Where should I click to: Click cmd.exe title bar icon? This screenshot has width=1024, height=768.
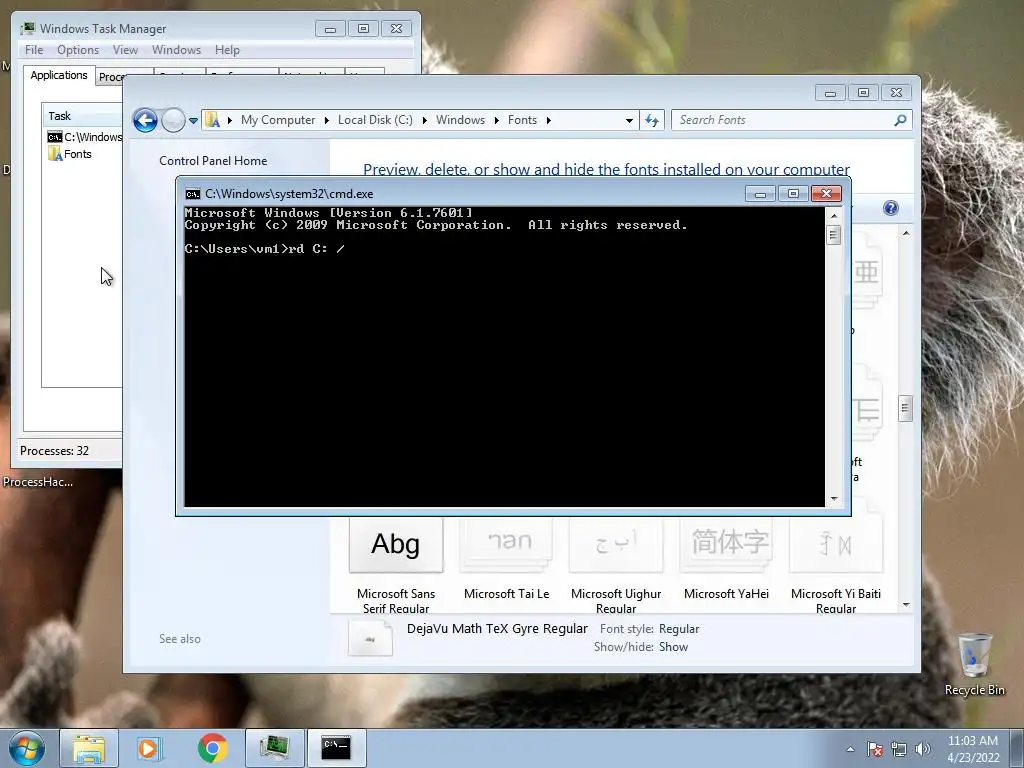[x=193, y=194]
